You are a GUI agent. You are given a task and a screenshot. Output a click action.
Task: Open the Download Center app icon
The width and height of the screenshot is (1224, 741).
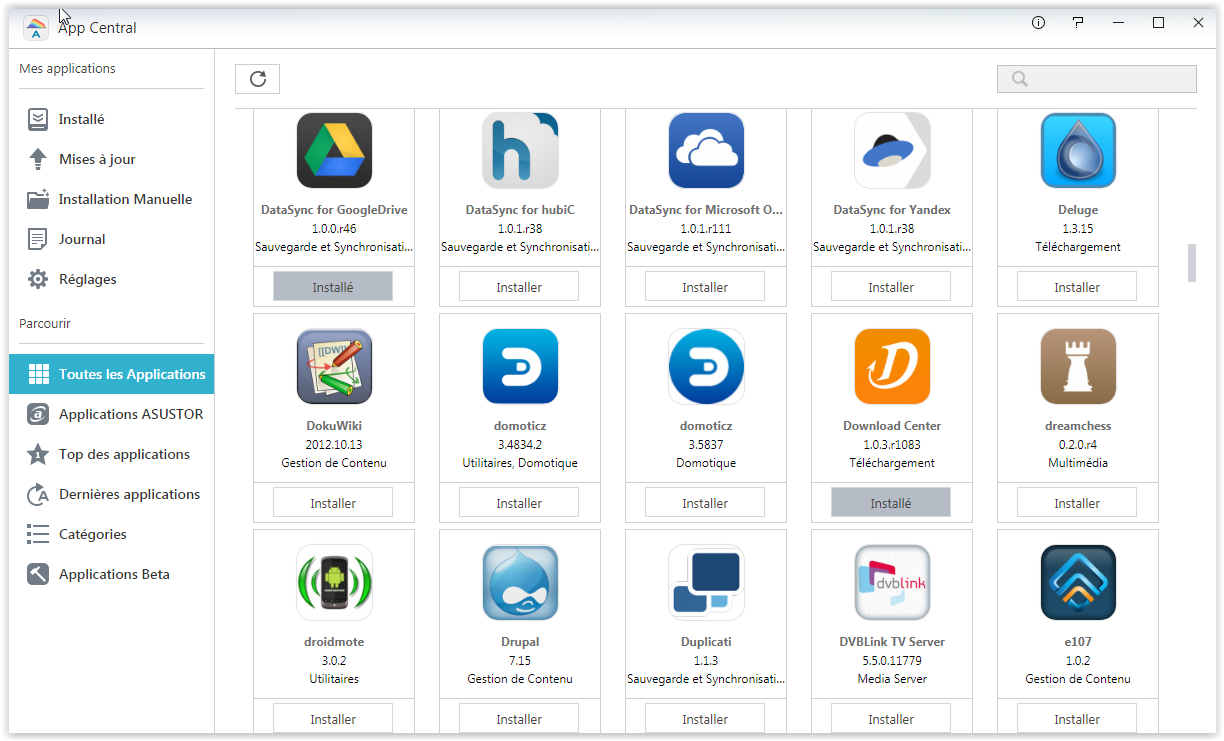(892, 367)
